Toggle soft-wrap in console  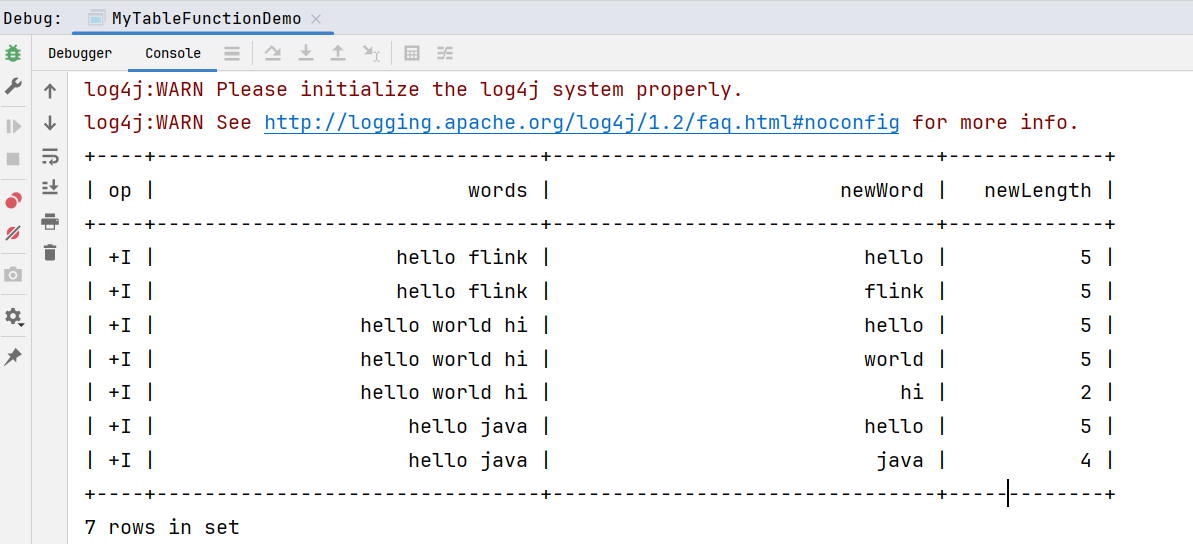[50, 156]
